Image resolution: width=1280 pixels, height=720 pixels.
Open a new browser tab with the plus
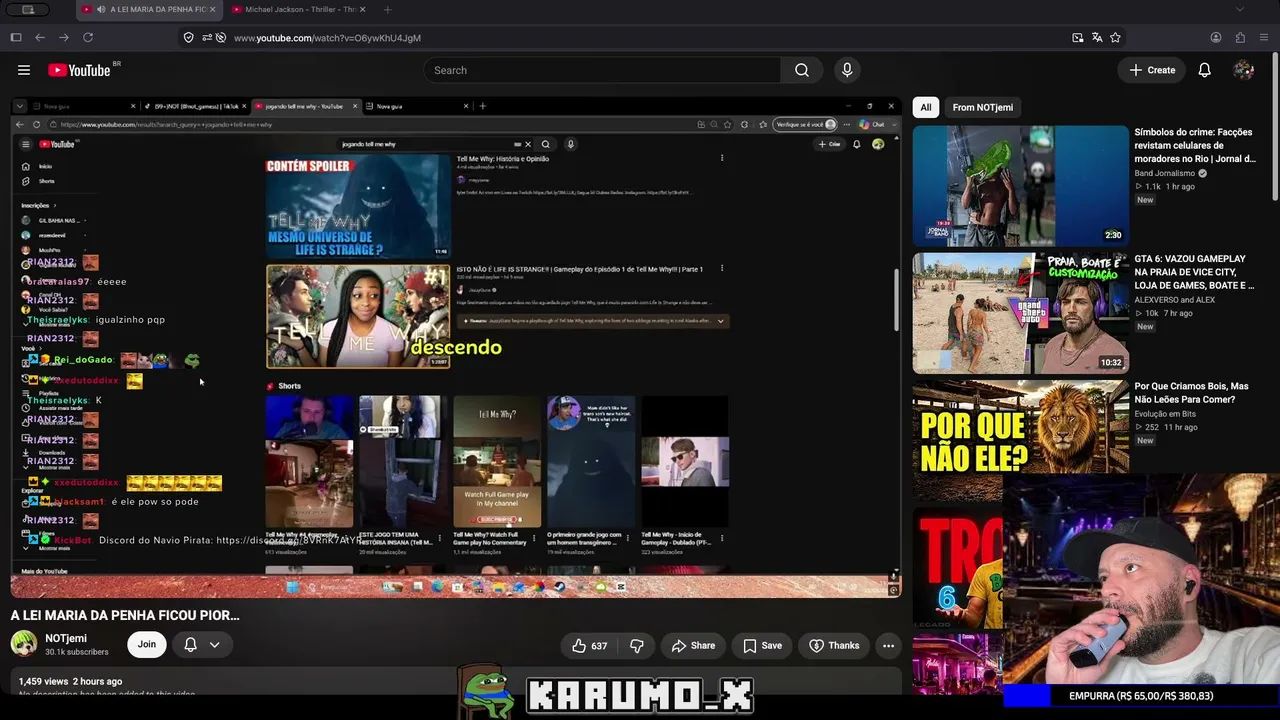387,10
